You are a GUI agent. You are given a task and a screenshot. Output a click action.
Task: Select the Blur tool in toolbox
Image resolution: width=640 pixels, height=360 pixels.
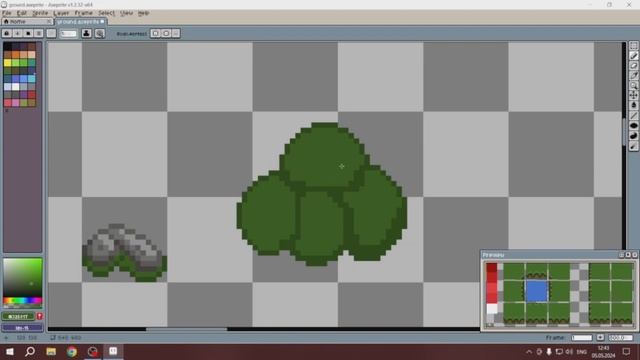pos(633,146)
